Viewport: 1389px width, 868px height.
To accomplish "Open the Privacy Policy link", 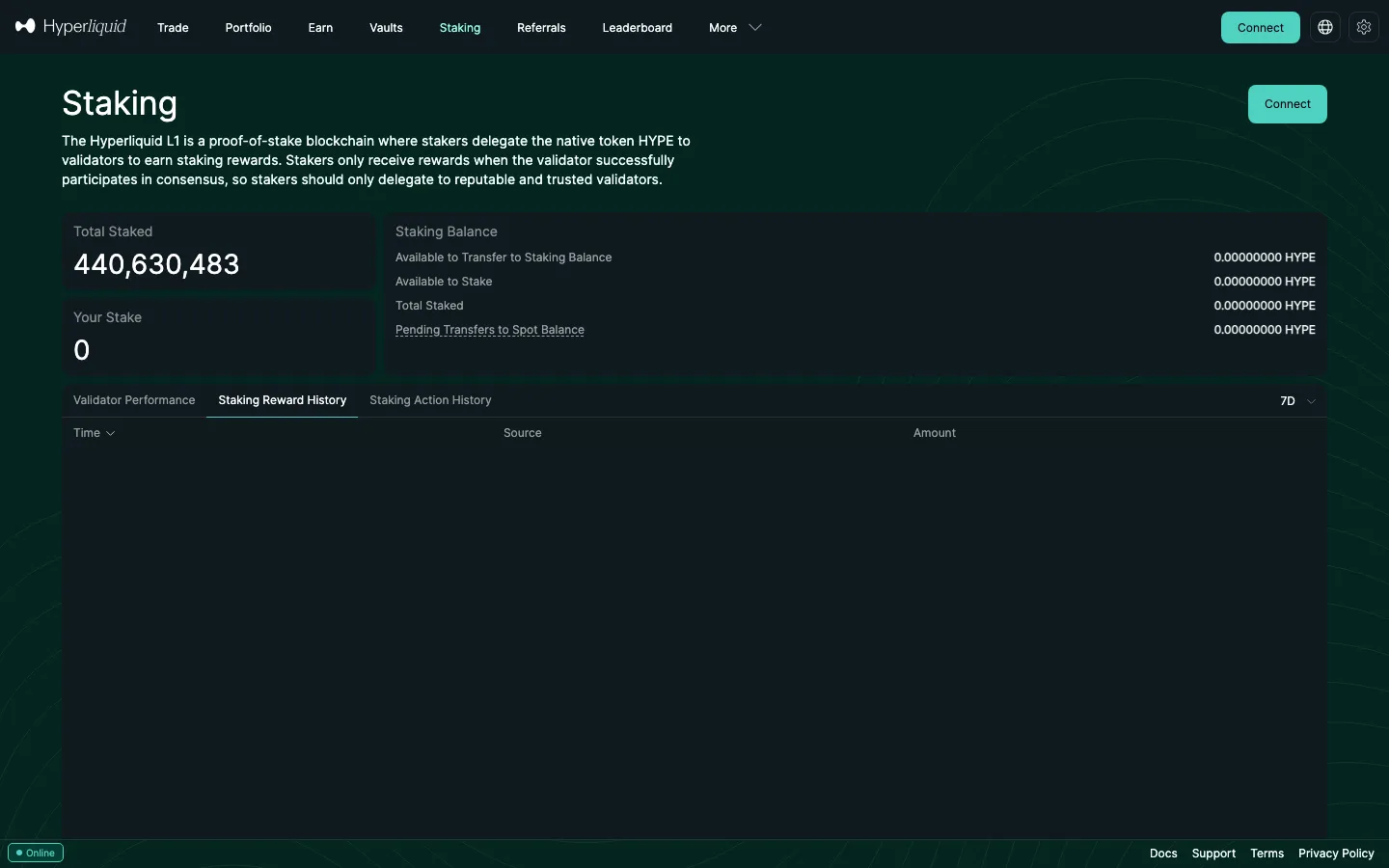I will 1336,854.
